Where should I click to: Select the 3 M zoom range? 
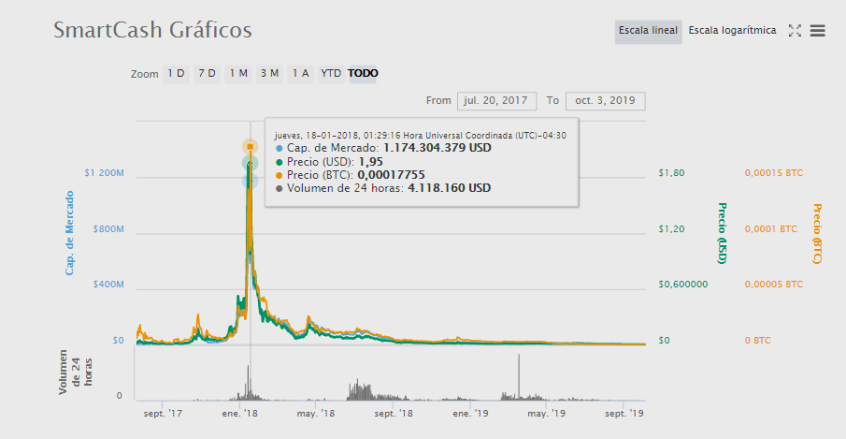click(269, 73)
